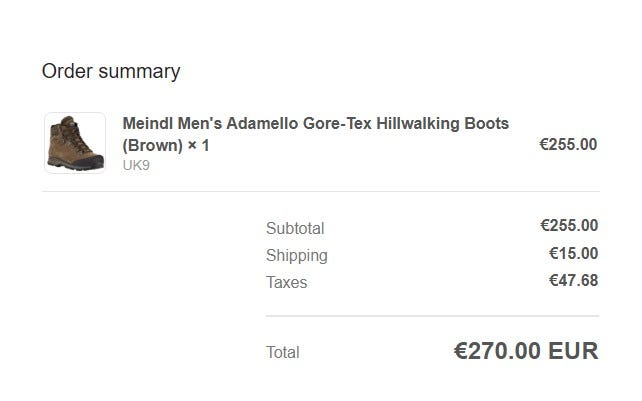
Task: Select the shipping cost €15.00
Action: 573,254
